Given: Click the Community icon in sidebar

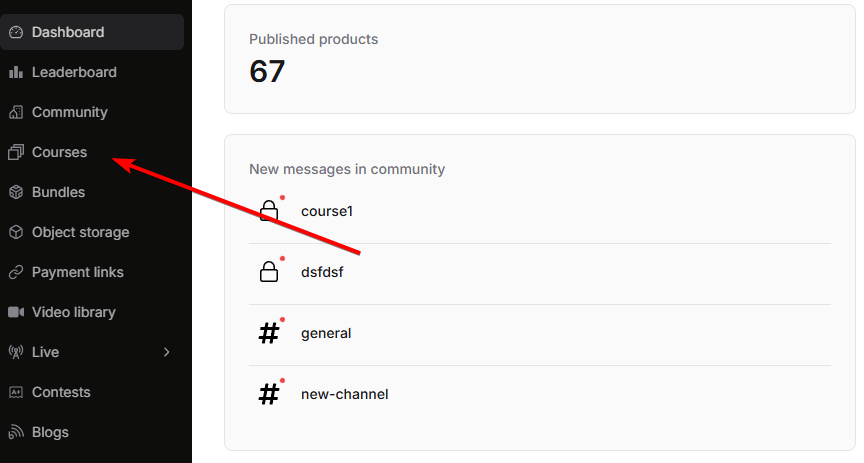Looking at the screenshot, I should pyautogui.click(x=15, y=112).
